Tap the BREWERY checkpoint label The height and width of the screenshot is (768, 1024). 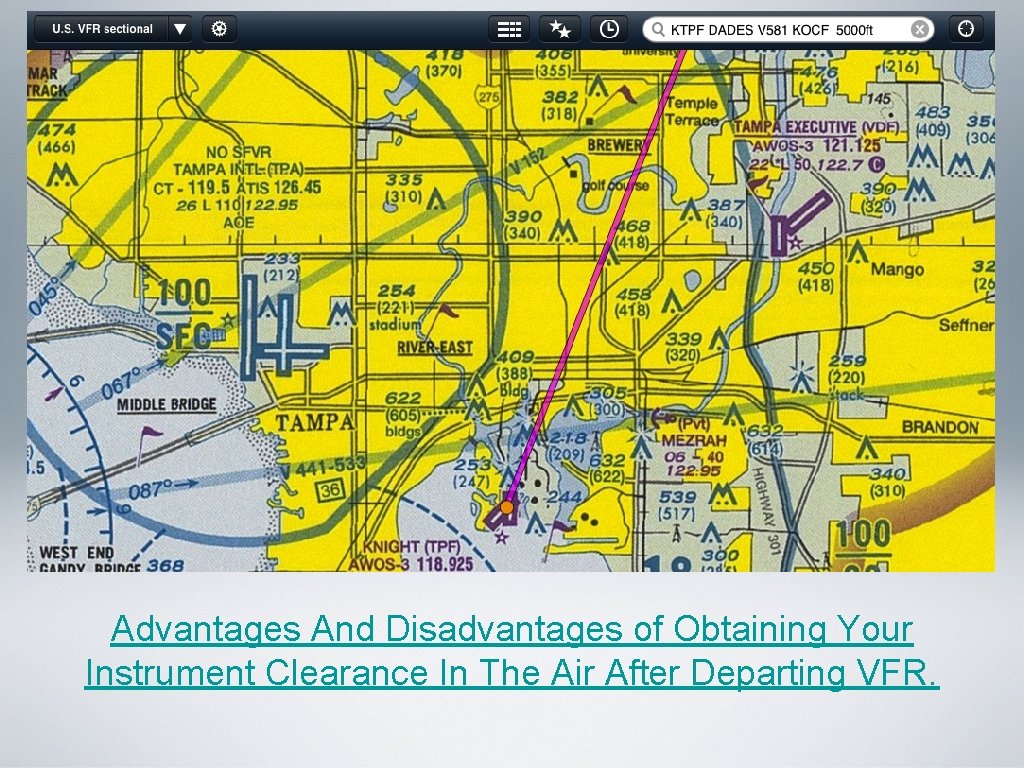[616, 145]
